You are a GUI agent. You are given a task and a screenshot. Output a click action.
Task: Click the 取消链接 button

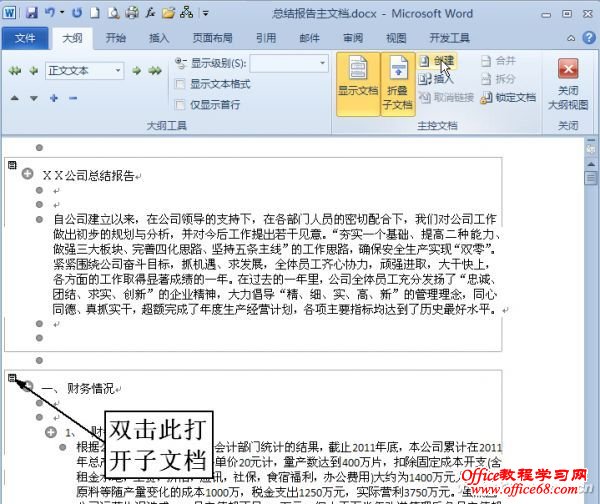click(446, 98)
